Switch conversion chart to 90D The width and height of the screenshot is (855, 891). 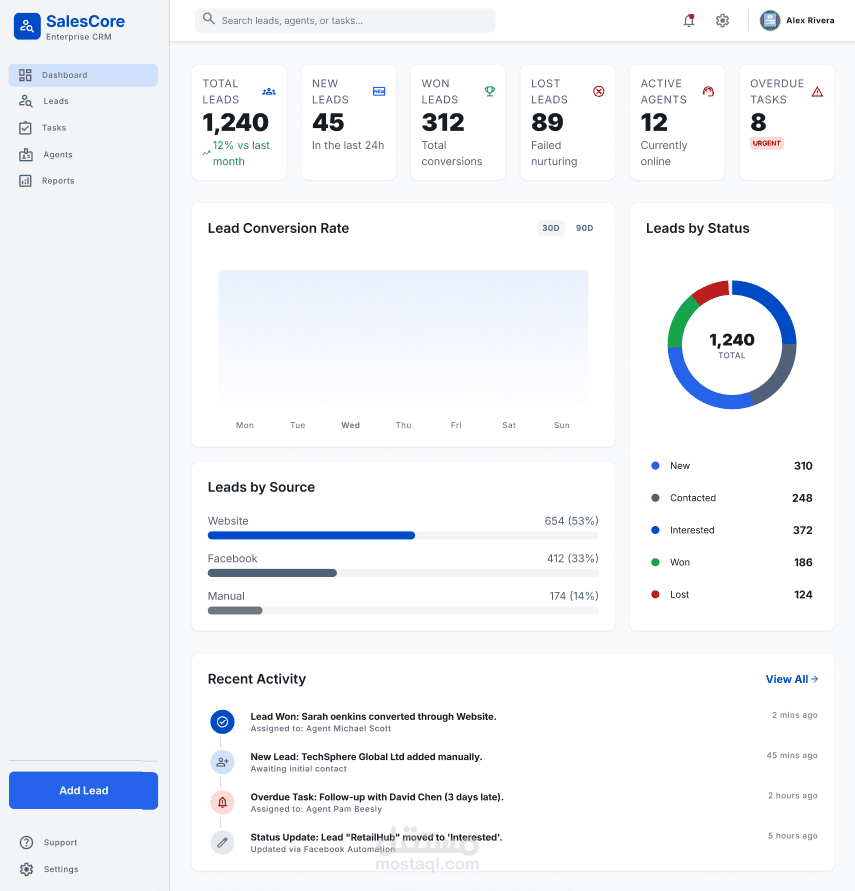(x=584, y=228)
